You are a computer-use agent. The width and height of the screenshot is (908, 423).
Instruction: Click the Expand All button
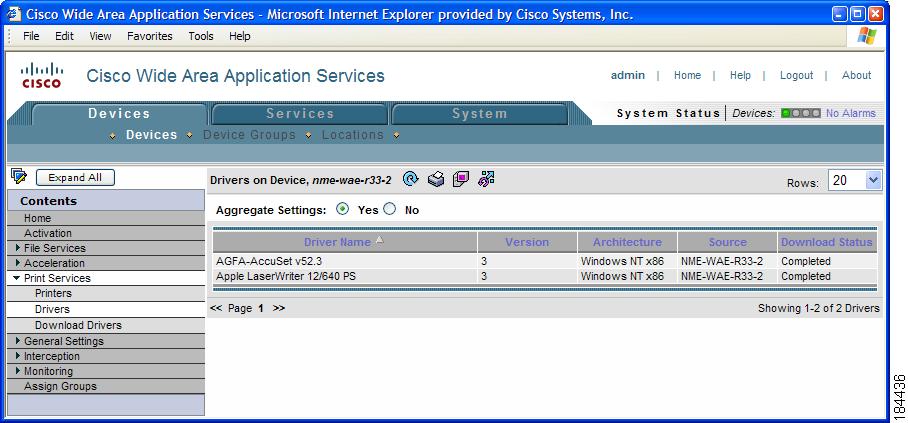pyautogui.click(x=75, y=178)
